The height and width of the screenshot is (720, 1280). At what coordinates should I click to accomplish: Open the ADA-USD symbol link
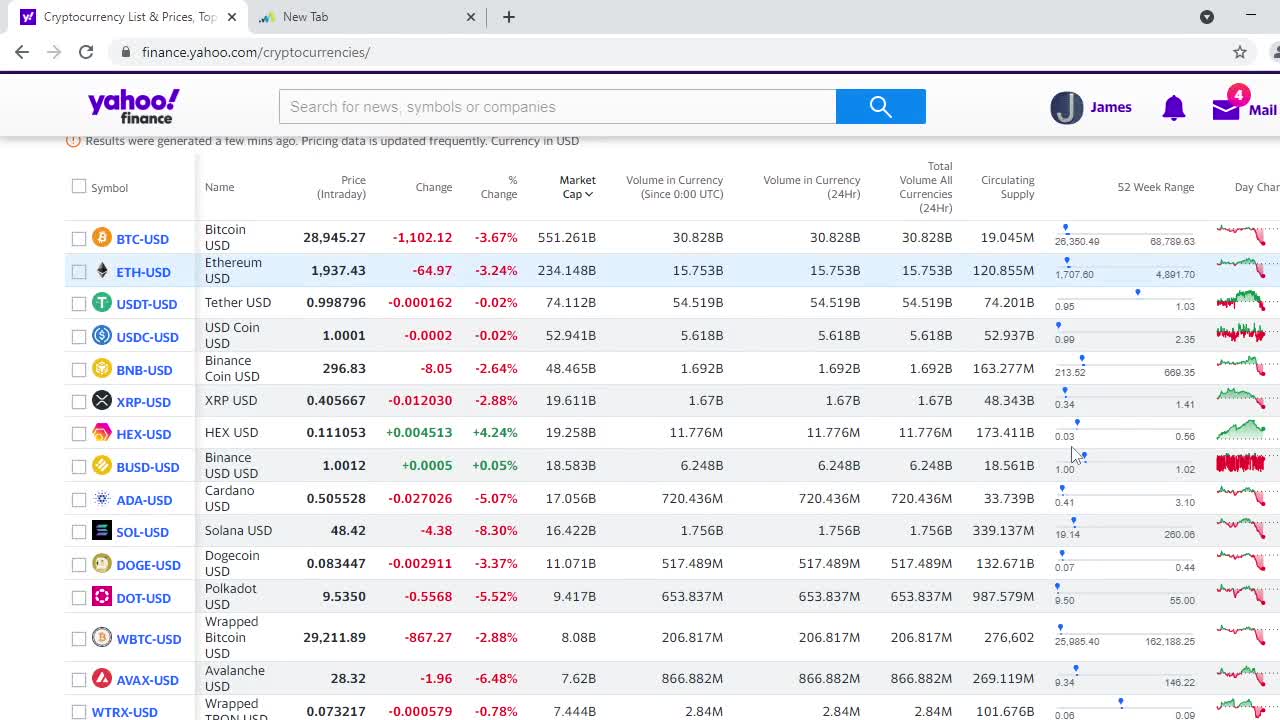[144, 500]
